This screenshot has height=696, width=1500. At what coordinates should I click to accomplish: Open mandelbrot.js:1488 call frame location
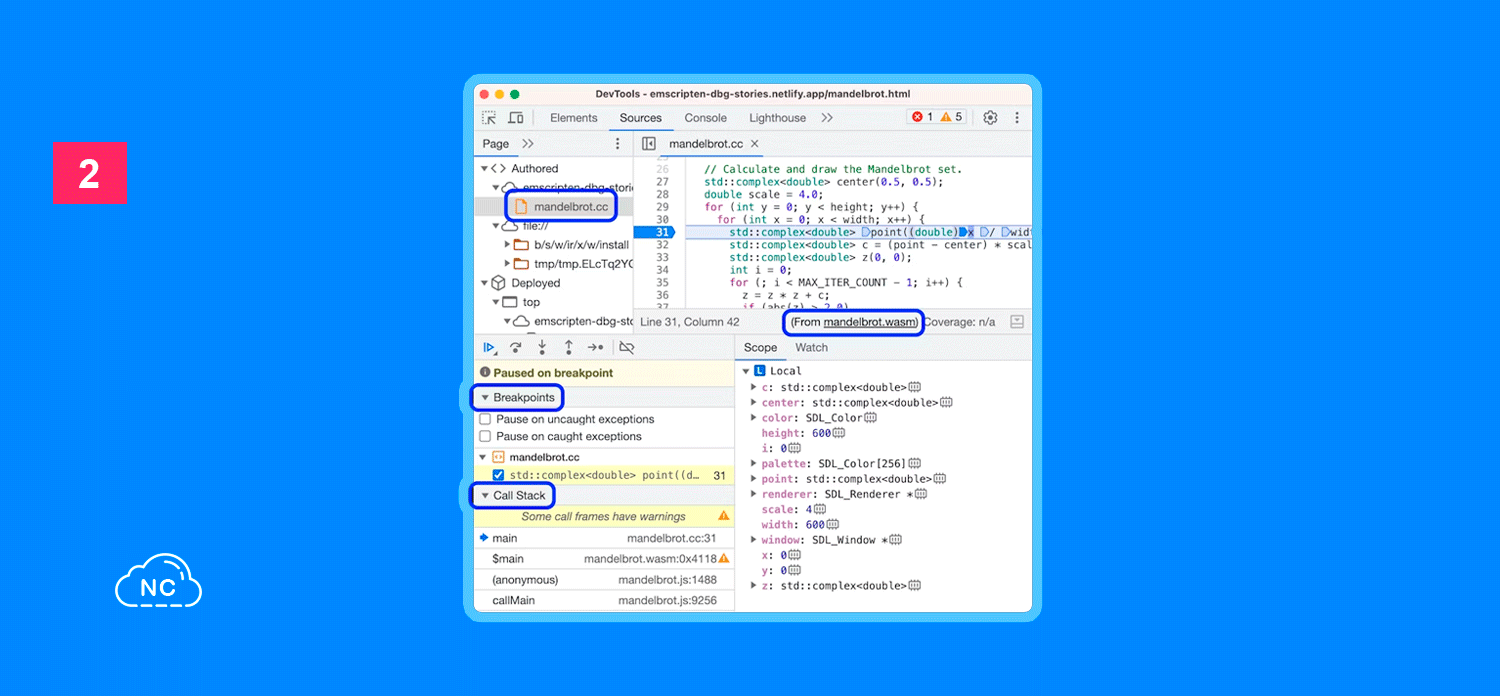tap(667, 580)
